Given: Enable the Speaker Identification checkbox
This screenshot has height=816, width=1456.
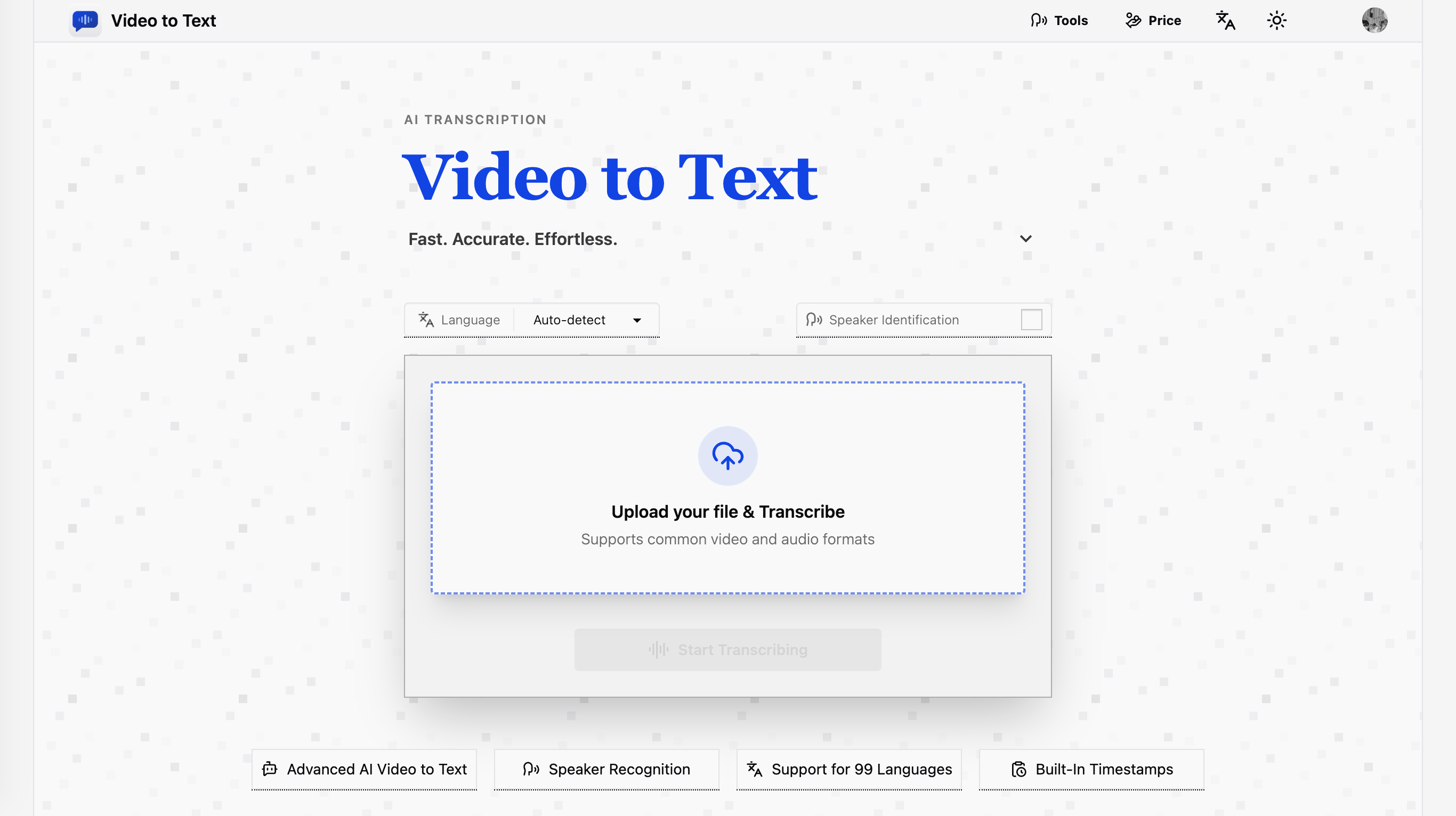Looking at the screenshot, I should pyautogui.click(x=1032, y=319).
